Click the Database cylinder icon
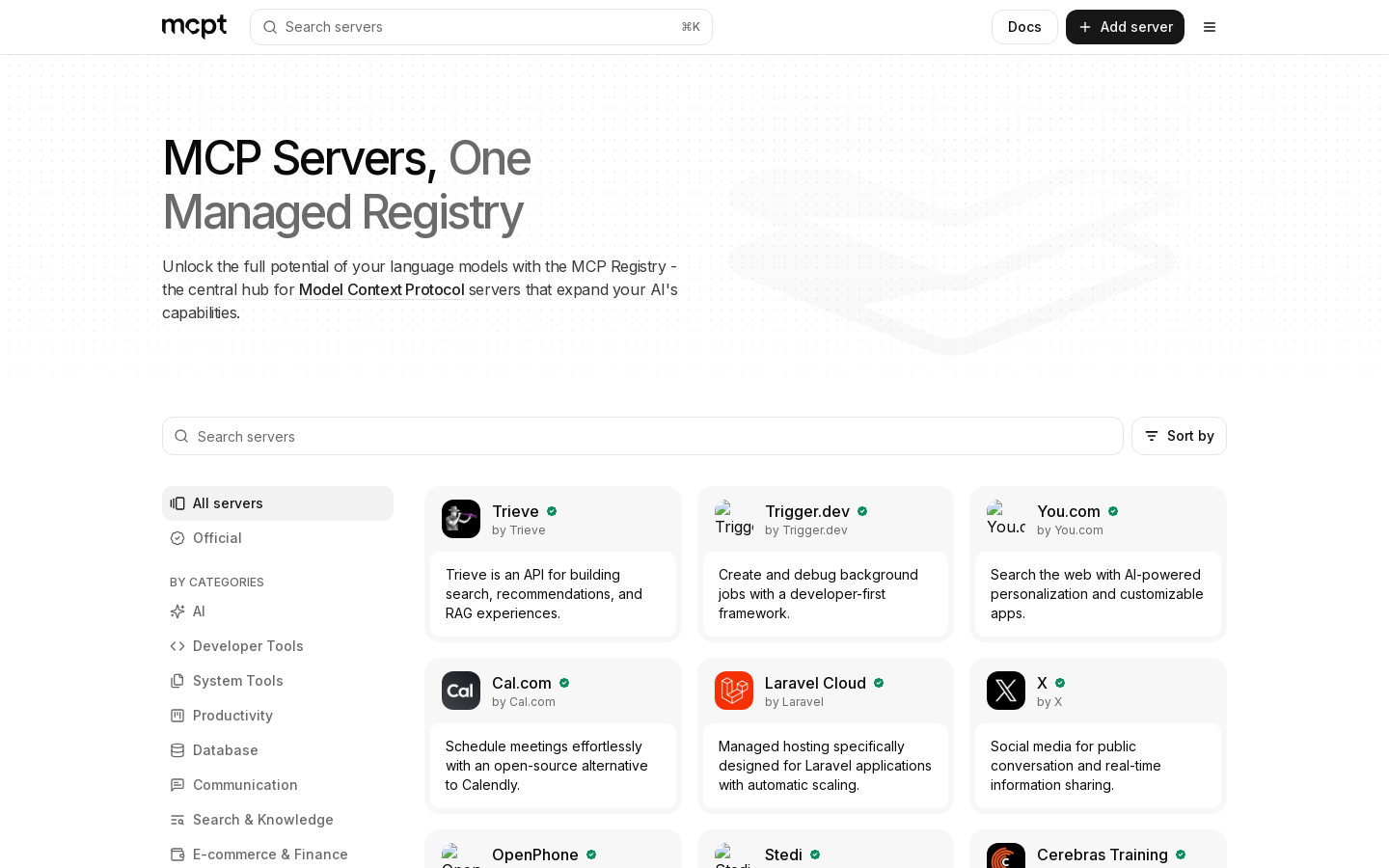The image size is (1389, 868). click(177, 750)
